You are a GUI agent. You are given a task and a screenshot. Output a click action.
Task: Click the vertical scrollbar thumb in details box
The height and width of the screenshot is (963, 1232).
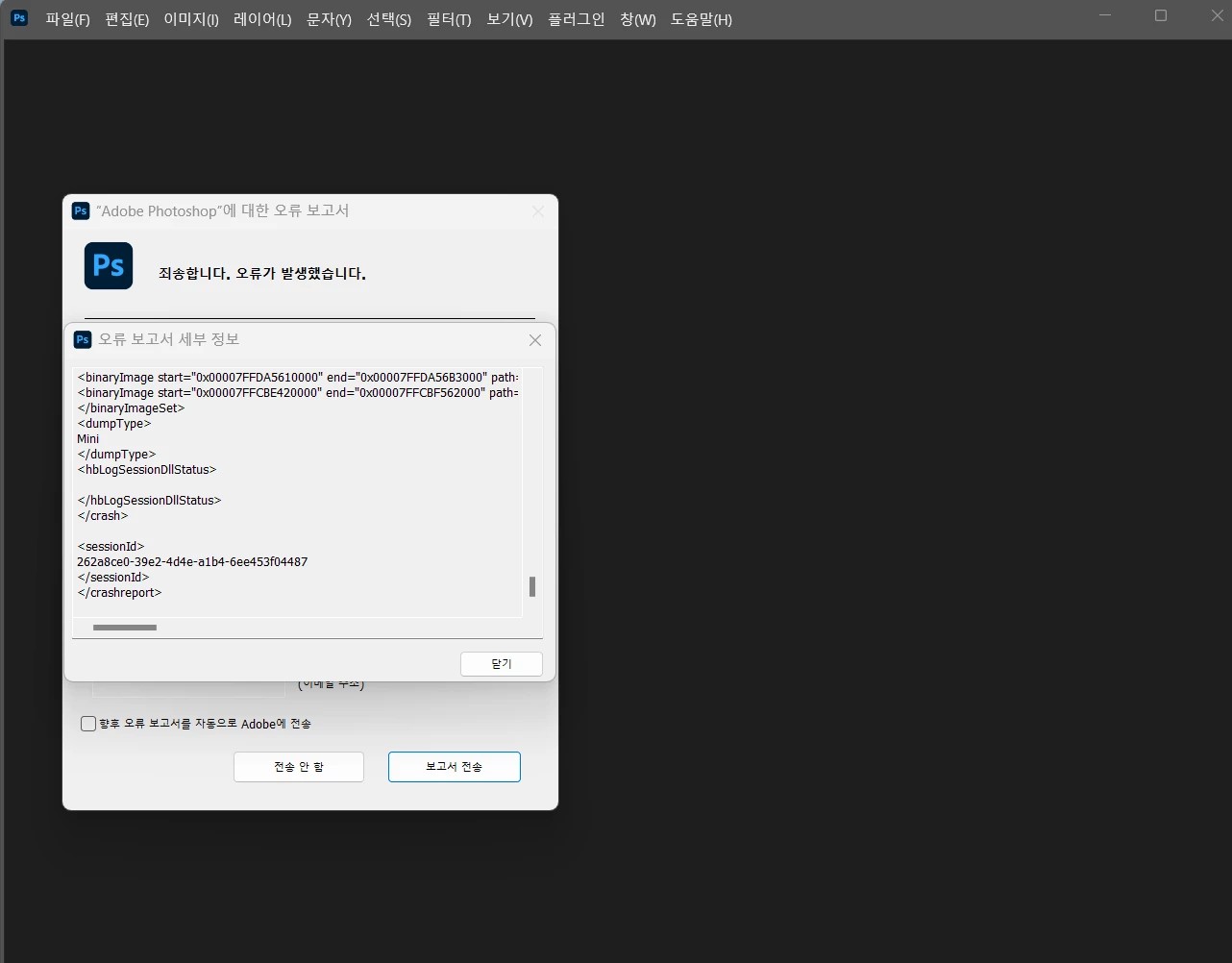point(532,586)
